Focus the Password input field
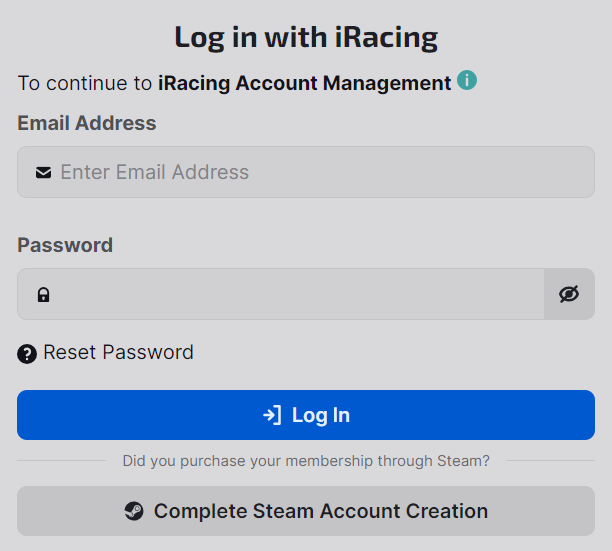This screenshot has height=551, width=612. [x=281, y=294]
